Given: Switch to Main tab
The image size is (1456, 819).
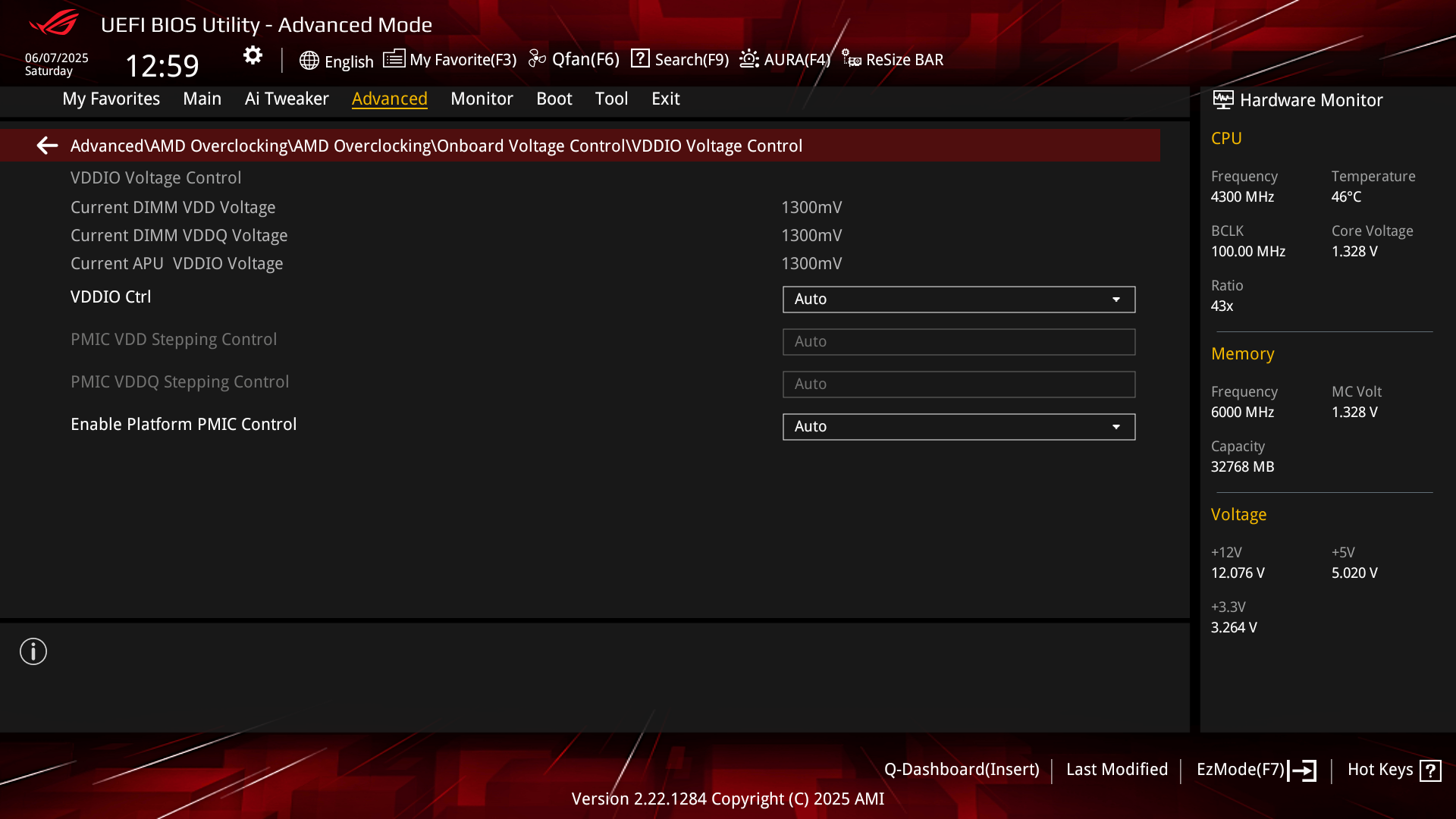Looking at the screenshot, I should click(202, 99).
